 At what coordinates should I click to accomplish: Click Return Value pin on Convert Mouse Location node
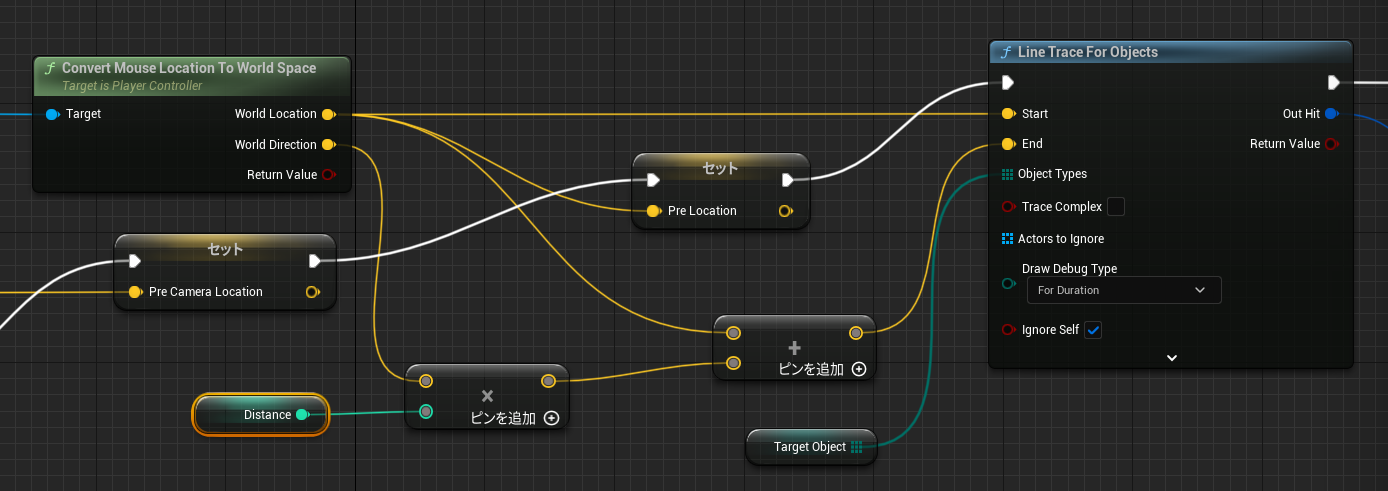[x=328, y=174]
